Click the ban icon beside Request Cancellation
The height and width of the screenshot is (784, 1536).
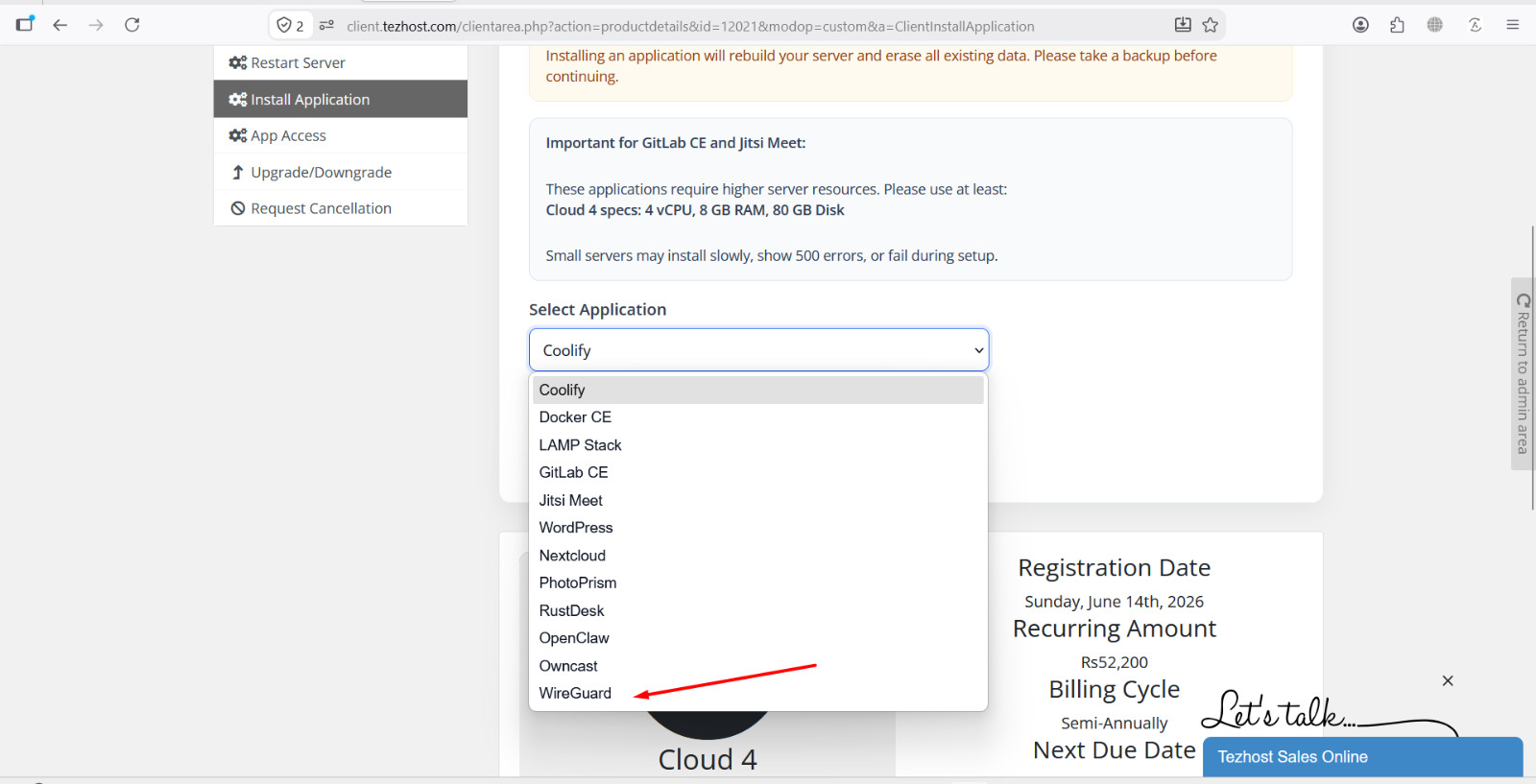(238, 208)
